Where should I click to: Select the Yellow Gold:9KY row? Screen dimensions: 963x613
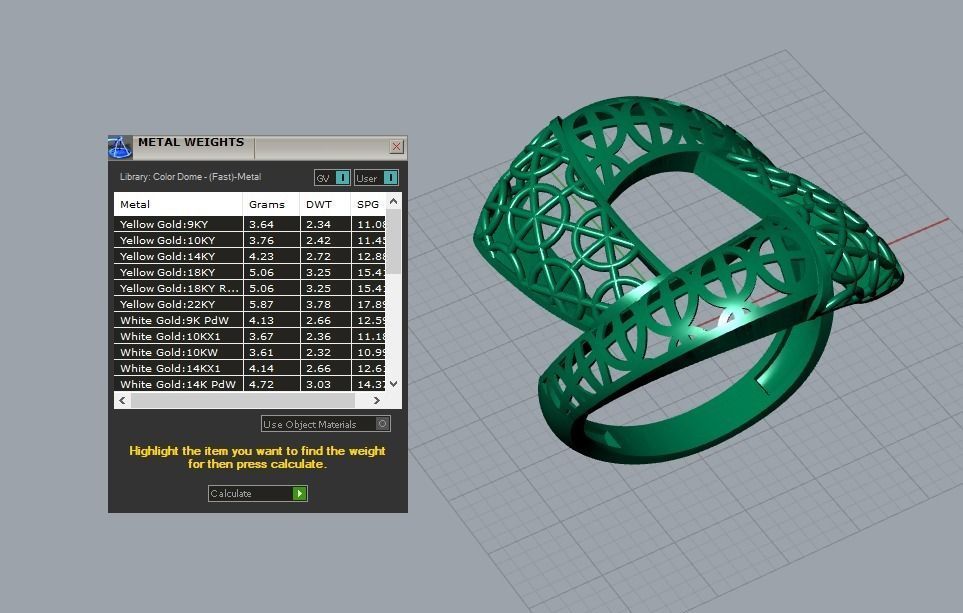pos(249,224)
